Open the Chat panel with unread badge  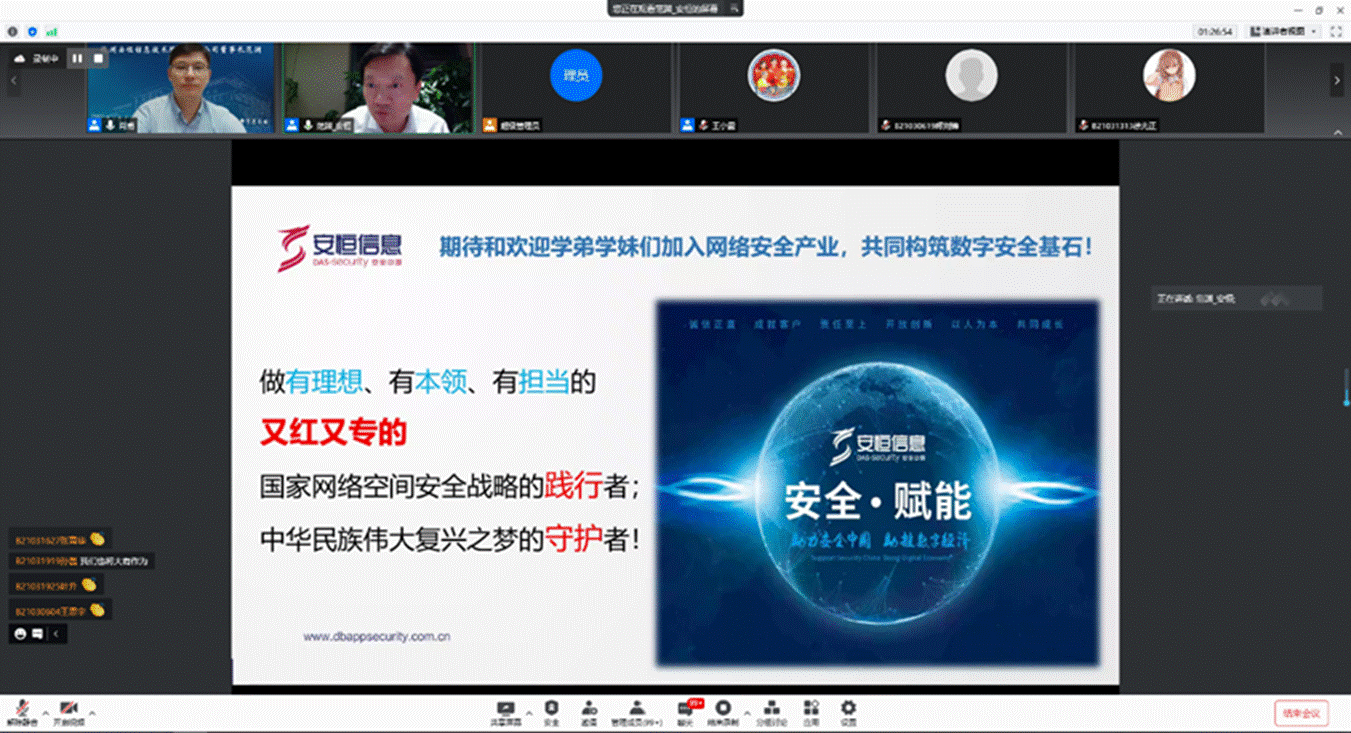point(685,711)
